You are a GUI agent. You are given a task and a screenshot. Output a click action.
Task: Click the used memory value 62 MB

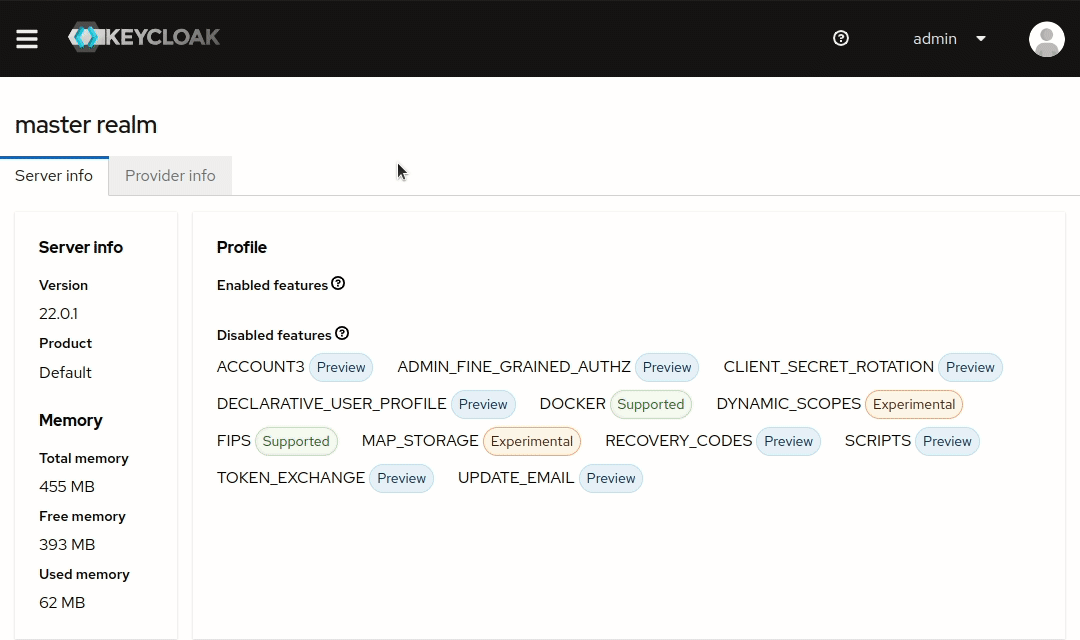pyautogui.click(x=62, y=603)
